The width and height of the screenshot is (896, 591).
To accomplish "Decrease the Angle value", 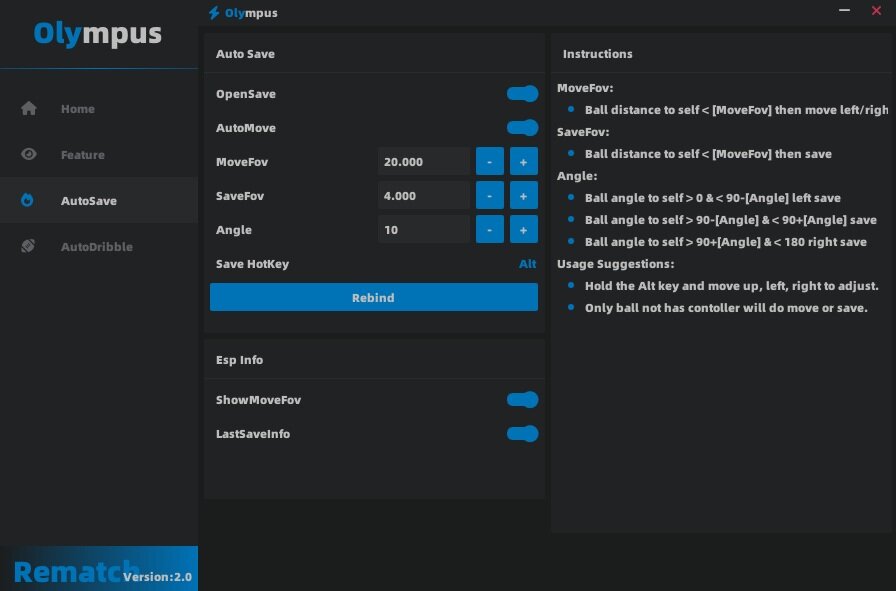I will coord(490,230).
